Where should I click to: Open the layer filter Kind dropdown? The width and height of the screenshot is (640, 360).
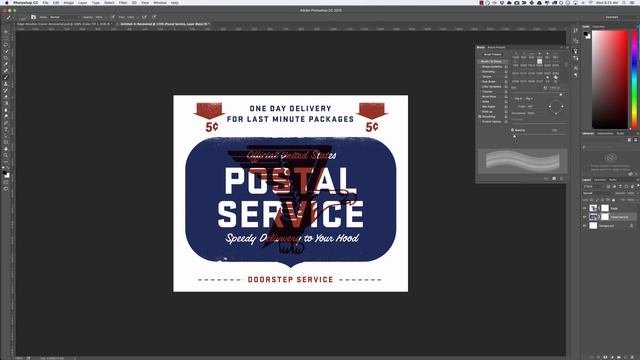pyautogui.click(x=593, y=186)
